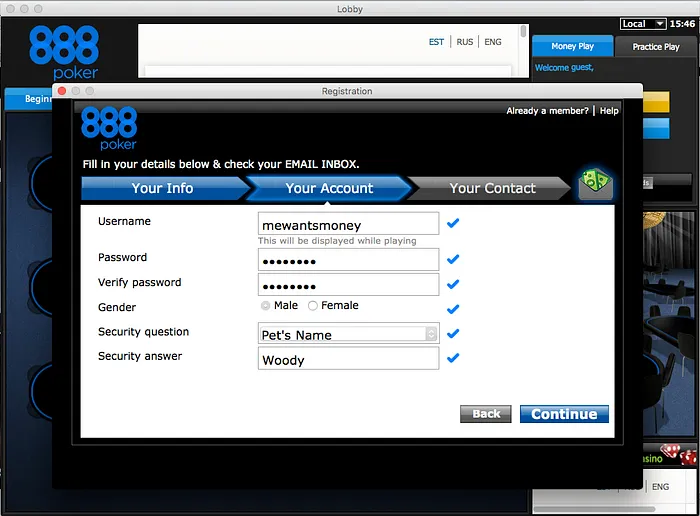Select the Your Account step
Screen dimensions: 700x516
point(329,188)
